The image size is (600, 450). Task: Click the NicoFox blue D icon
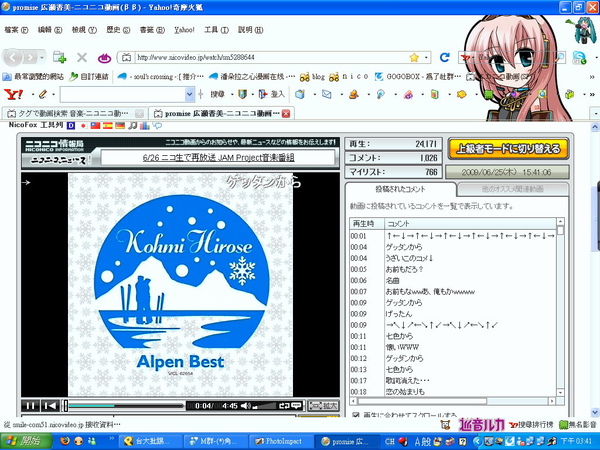[71, 126]
